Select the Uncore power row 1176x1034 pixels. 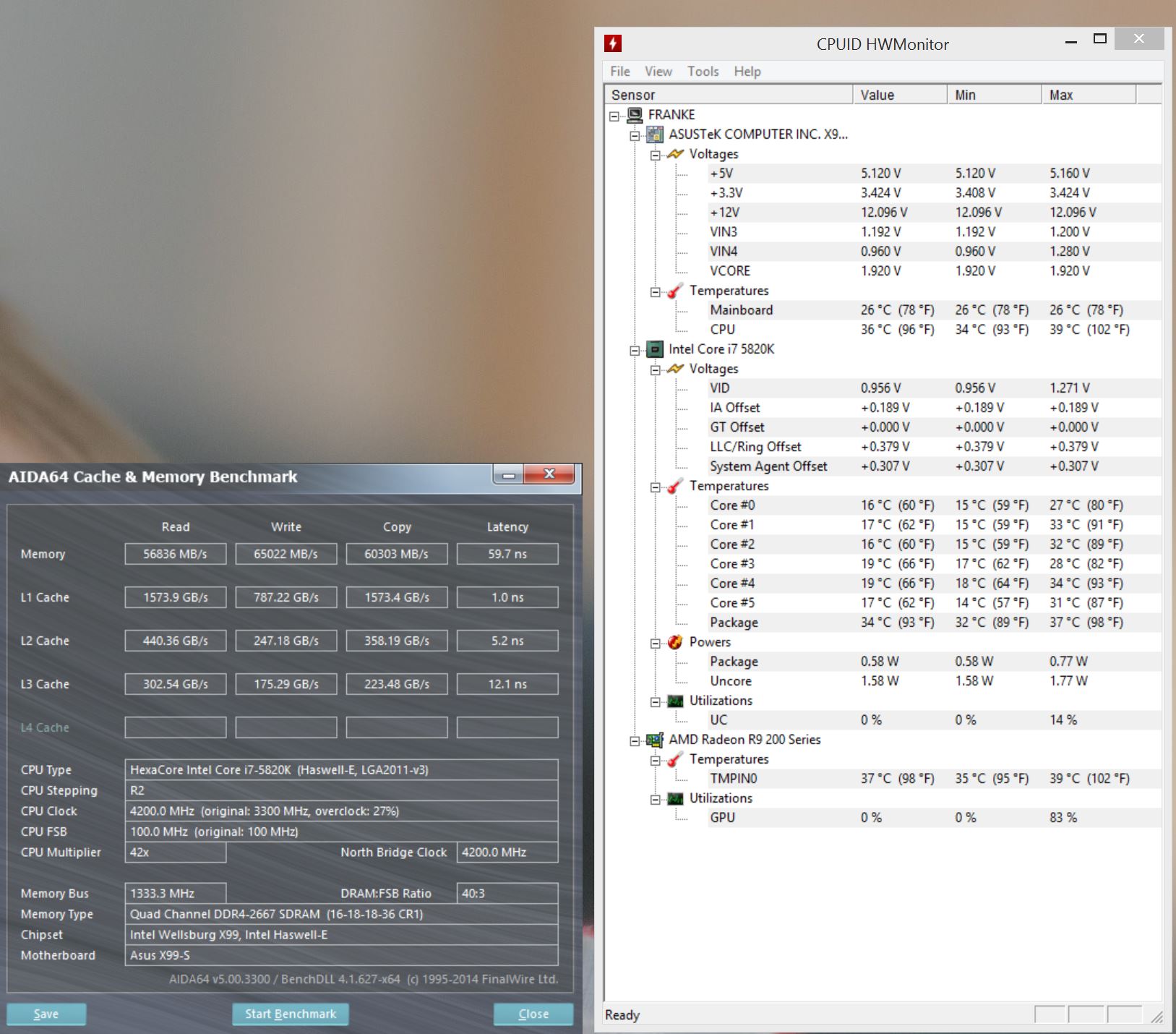pyautogui.click(x=935, y=681)
